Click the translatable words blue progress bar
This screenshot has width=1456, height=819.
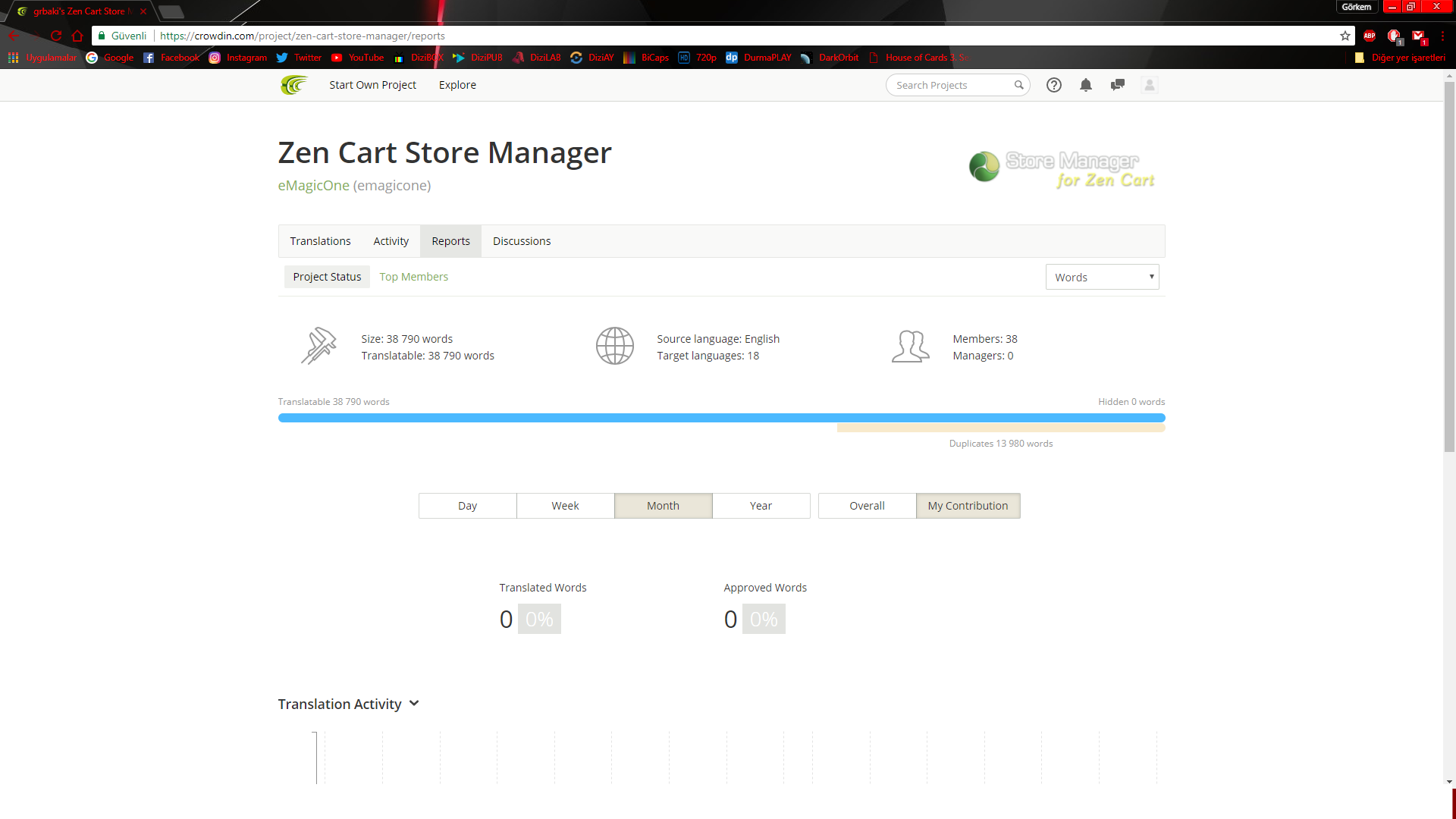(x=721, y=418)
